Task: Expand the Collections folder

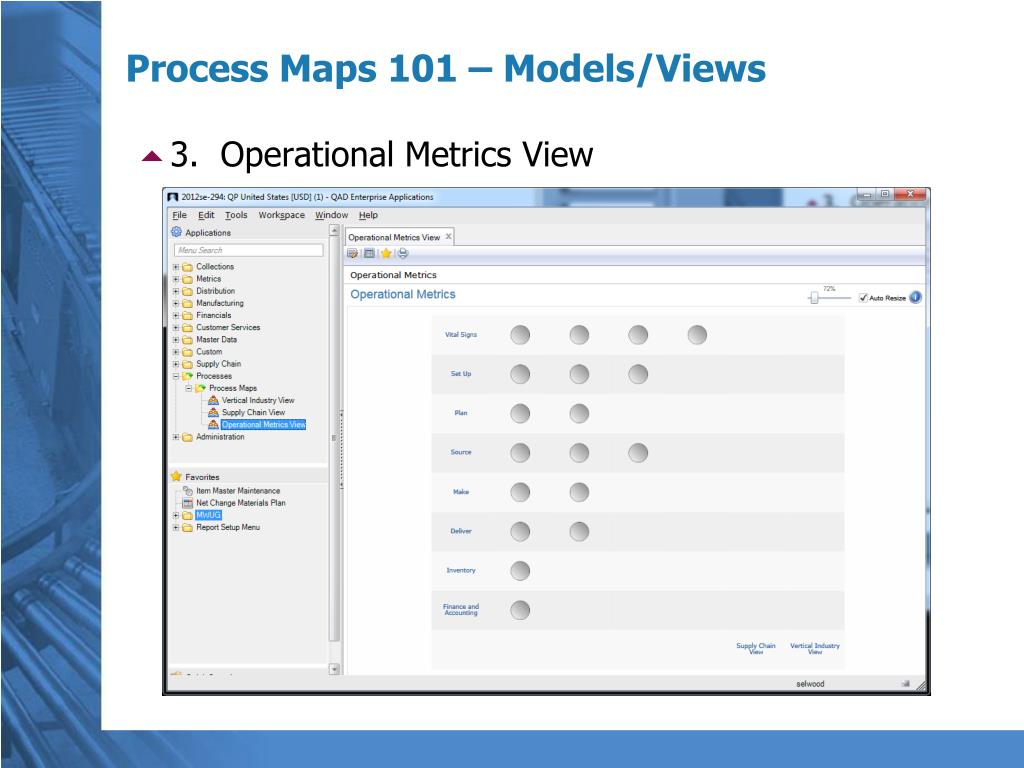Action: 176,266
